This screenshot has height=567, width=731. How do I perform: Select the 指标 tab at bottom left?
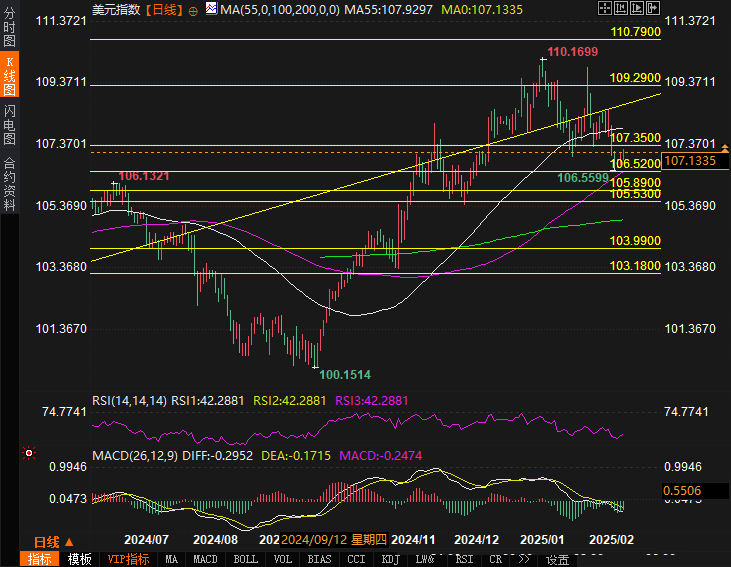coord(40,559)
